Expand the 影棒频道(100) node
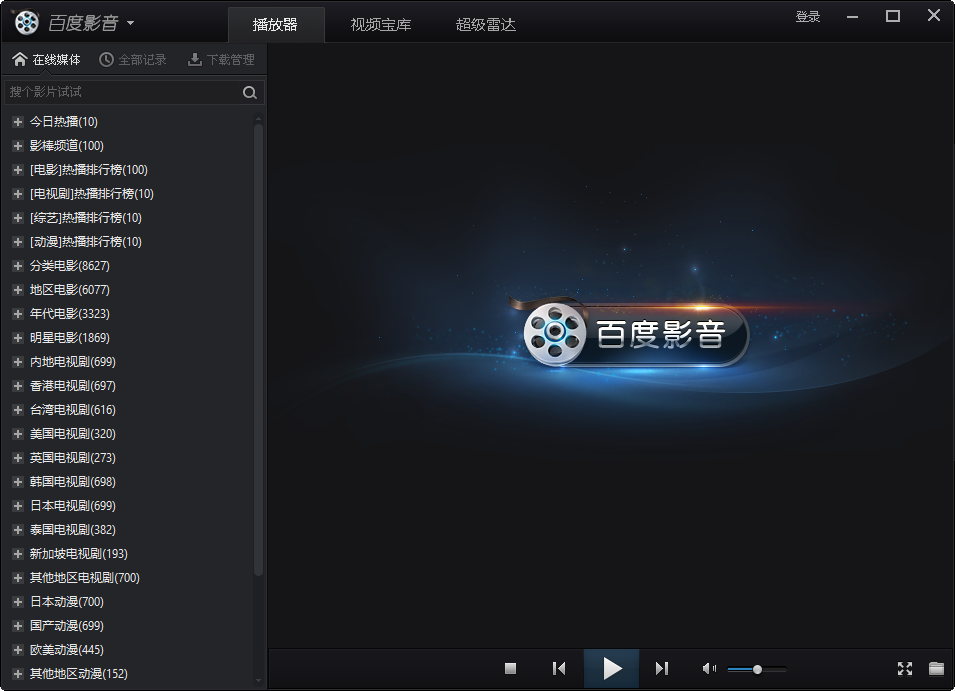This screenshot has height=691, width=955. coord(18,146)
